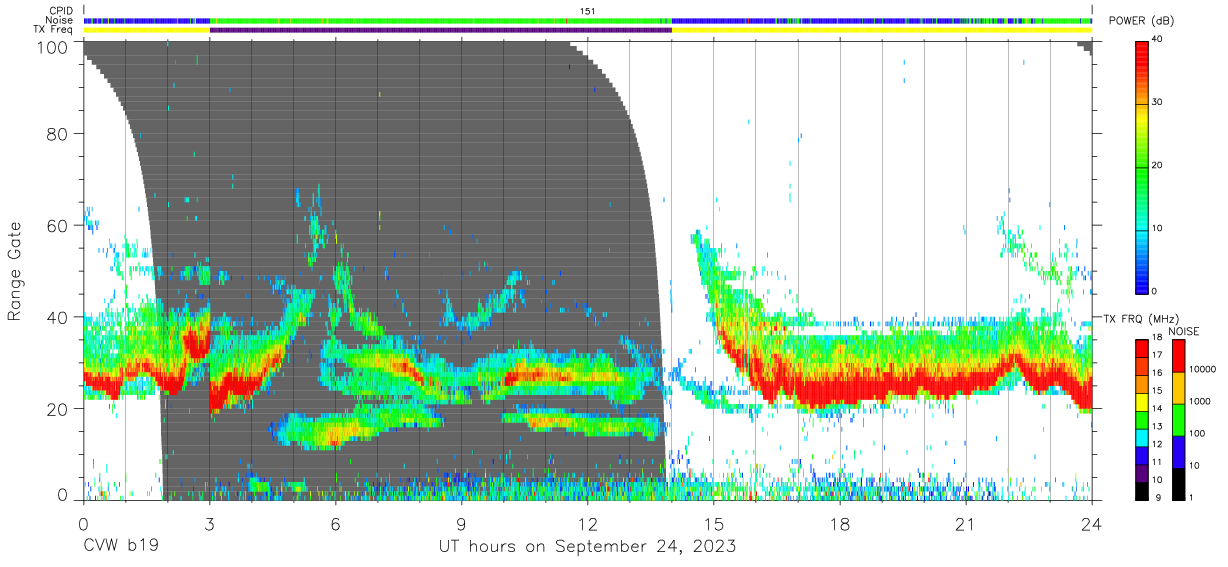The image size is (1228, 567).
Task: Click the y-axis tick label '60'
Action: 58,225
